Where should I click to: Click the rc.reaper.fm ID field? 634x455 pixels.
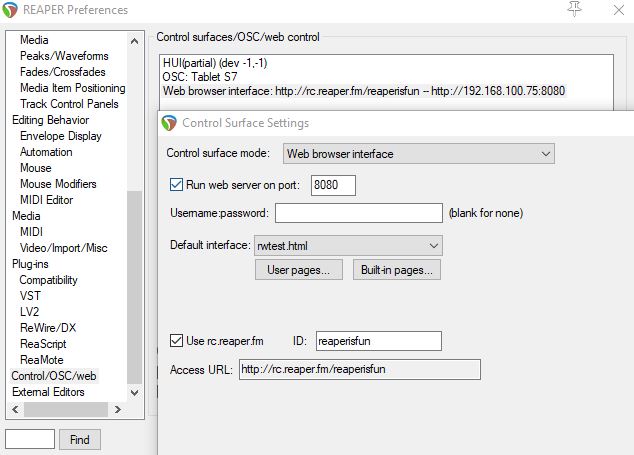[378, 341]
